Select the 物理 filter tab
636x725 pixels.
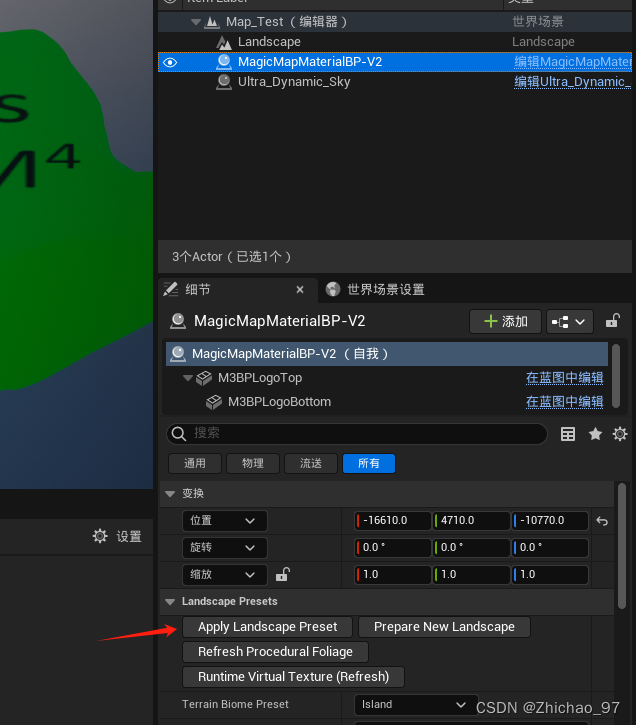[253, 463]
